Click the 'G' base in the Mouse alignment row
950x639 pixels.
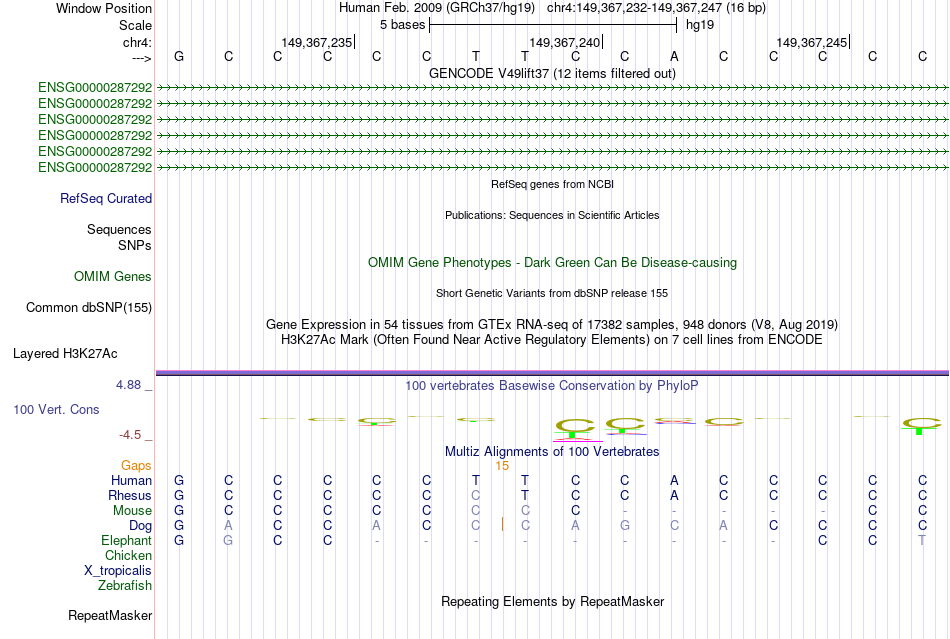179,511
